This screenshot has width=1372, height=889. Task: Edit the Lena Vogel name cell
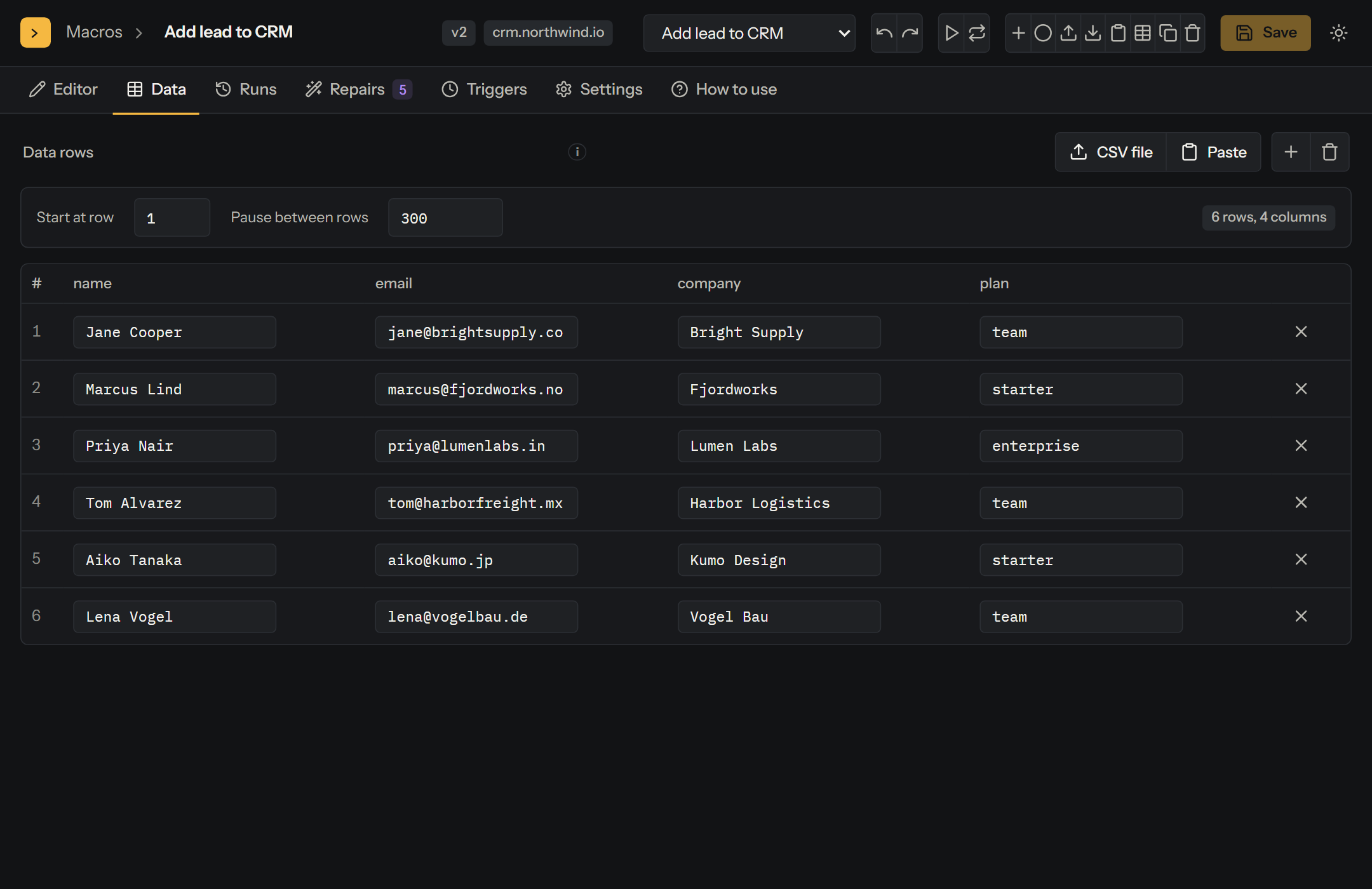[175, 617]
